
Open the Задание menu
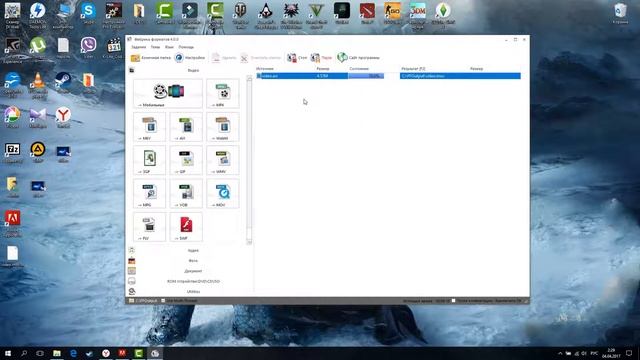coord(139,47)
